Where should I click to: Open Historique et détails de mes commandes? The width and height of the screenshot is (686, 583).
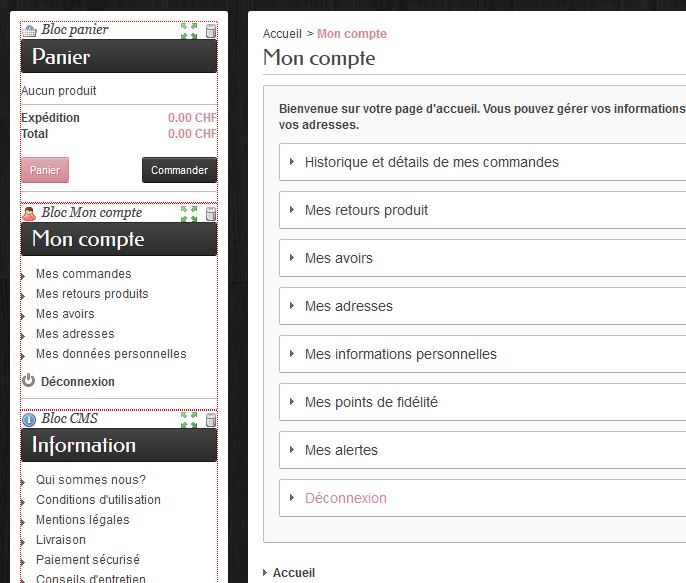pyautogui.click(x=431, y=162)
